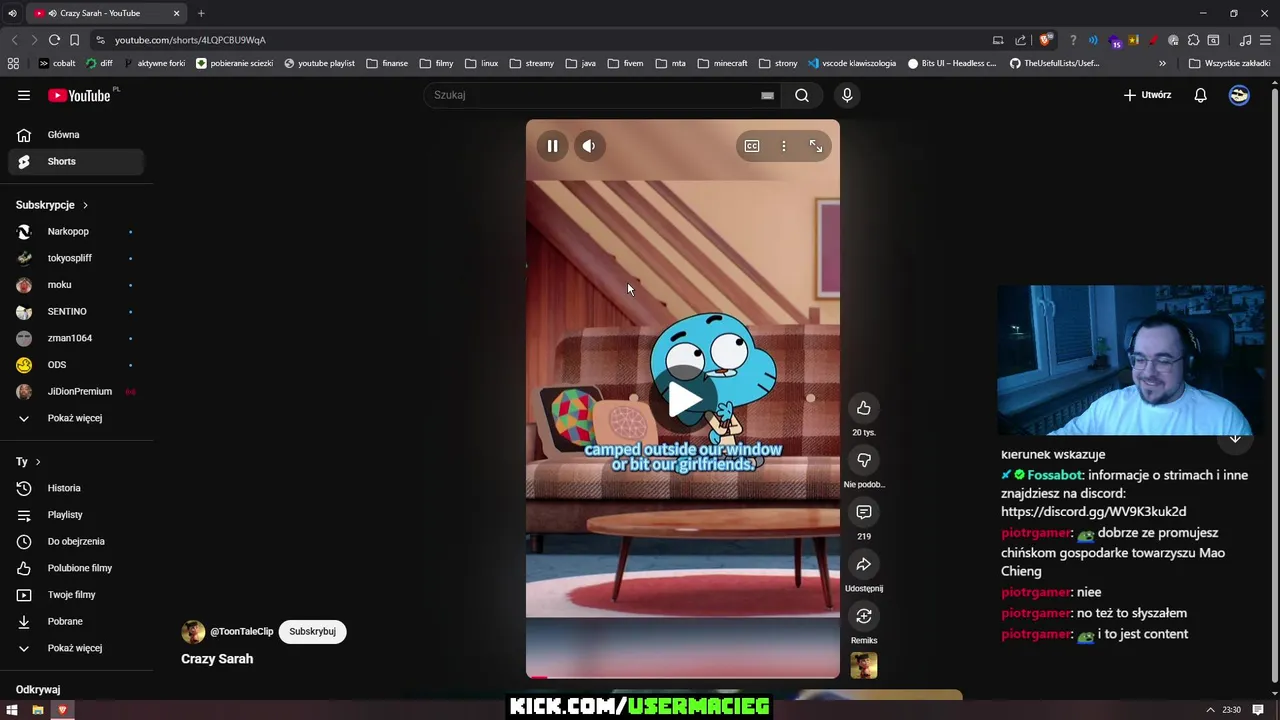
Task: Click the magnifier search button
Action: click(x=802, y=95)
